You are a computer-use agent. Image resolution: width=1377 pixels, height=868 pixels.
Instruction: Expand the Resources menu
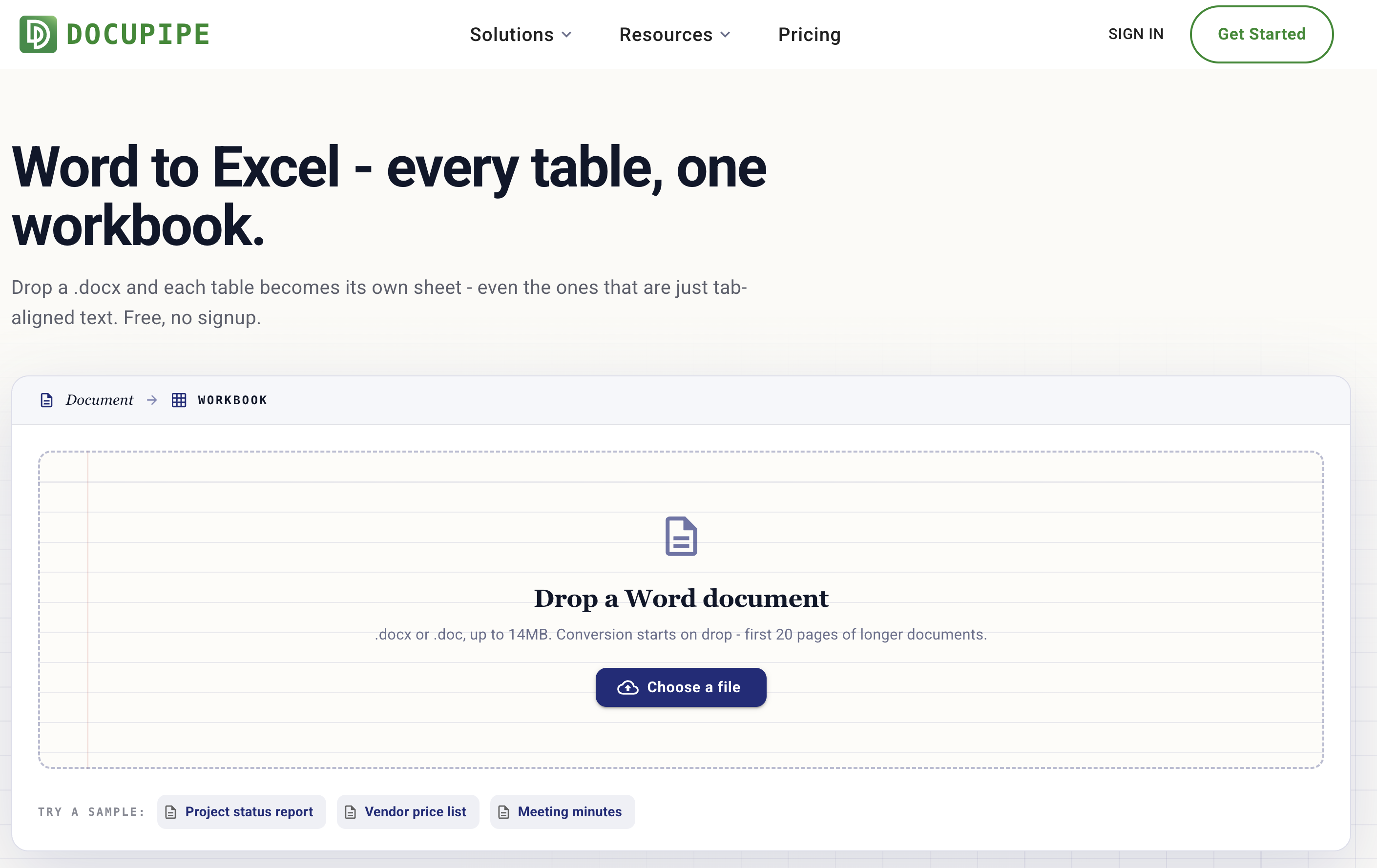(x=675, y=34)
